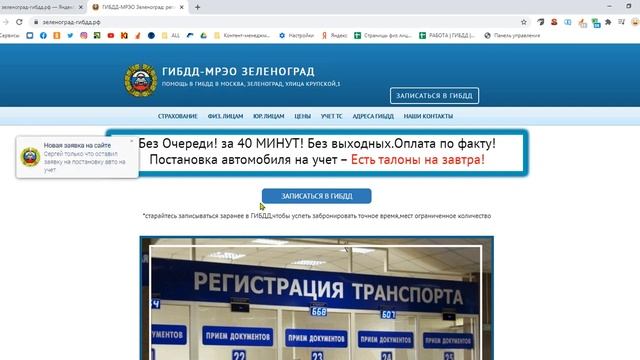This screenshot has width=640, height=360.
Task: Click the header 'ЗАПИСАТЬСЯ В ГИБДД' button
Action: click(x=434, y=96)
